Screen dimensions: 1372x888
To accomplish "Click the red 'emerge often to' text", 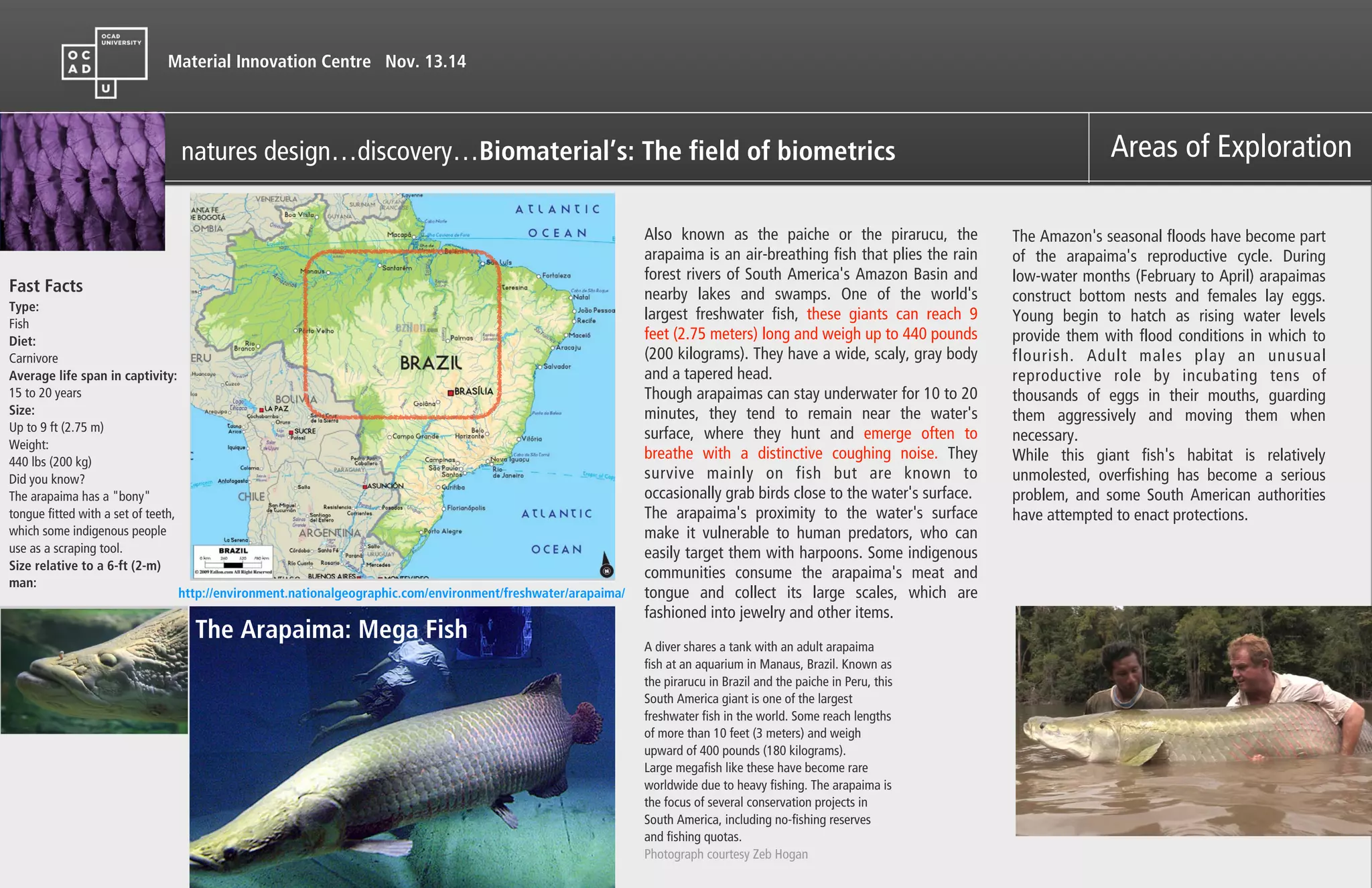I will tap(920, 434).
